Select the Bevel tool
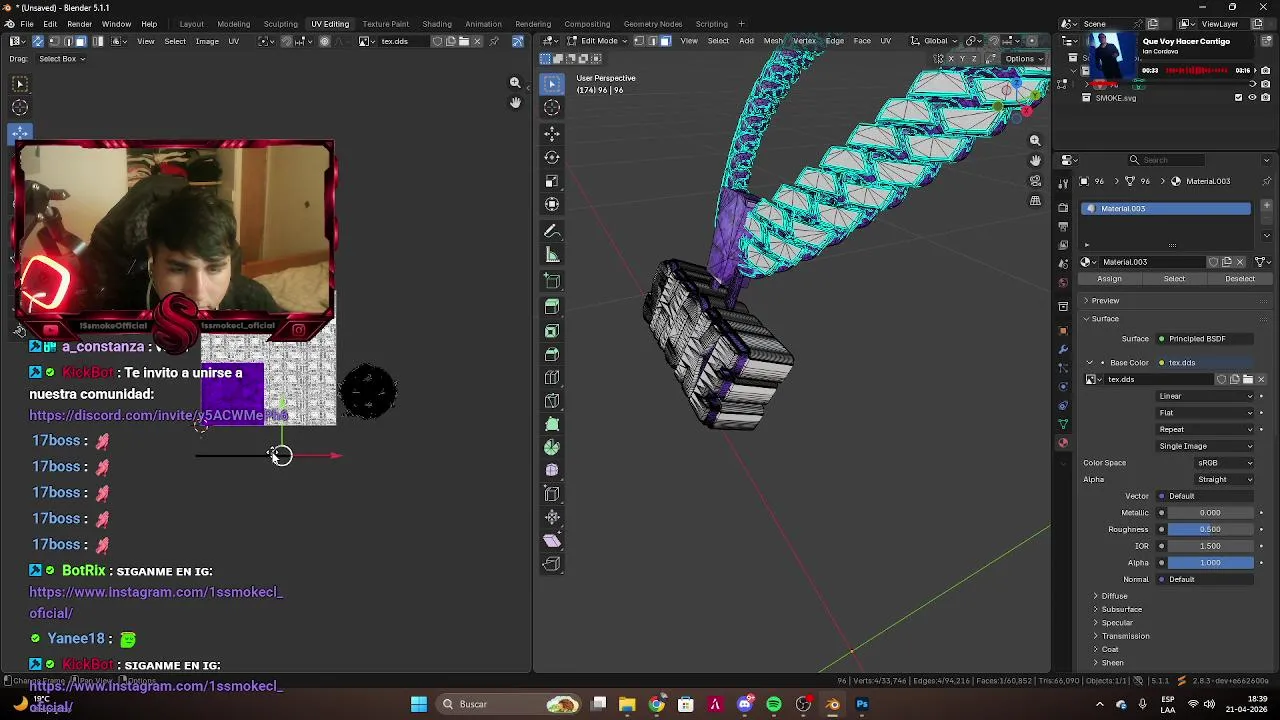Image resolution: width=1280 pixels, height=720 pixels. (552, 354)
